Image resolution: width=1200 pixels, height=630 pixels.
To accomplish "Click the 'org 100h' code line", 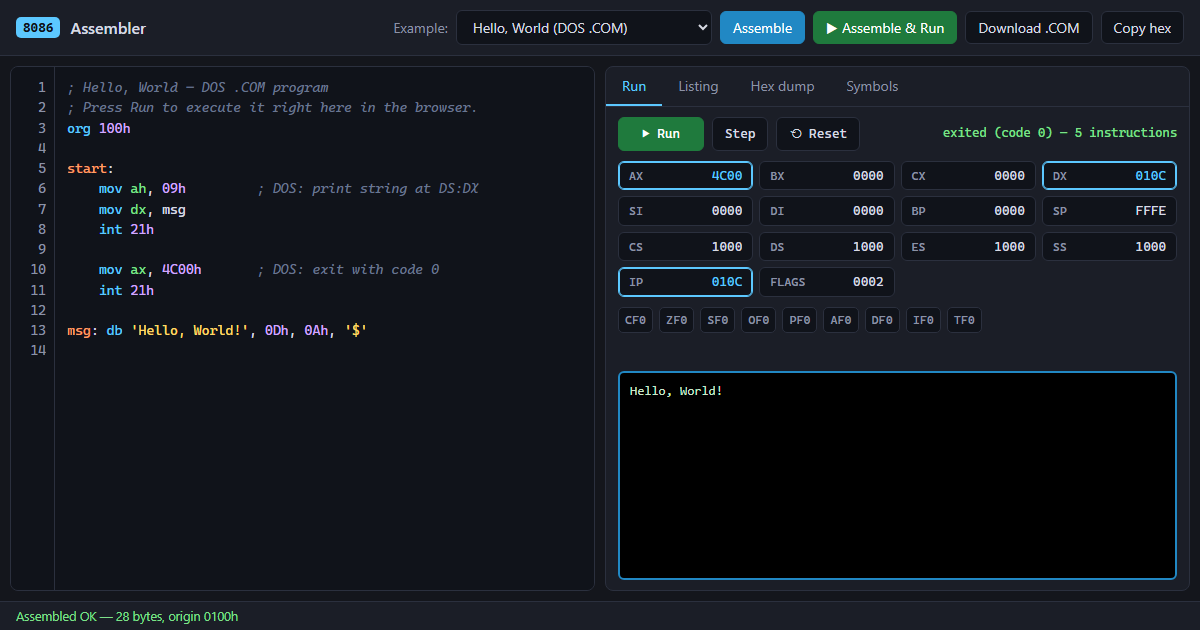I will point(99,128).
